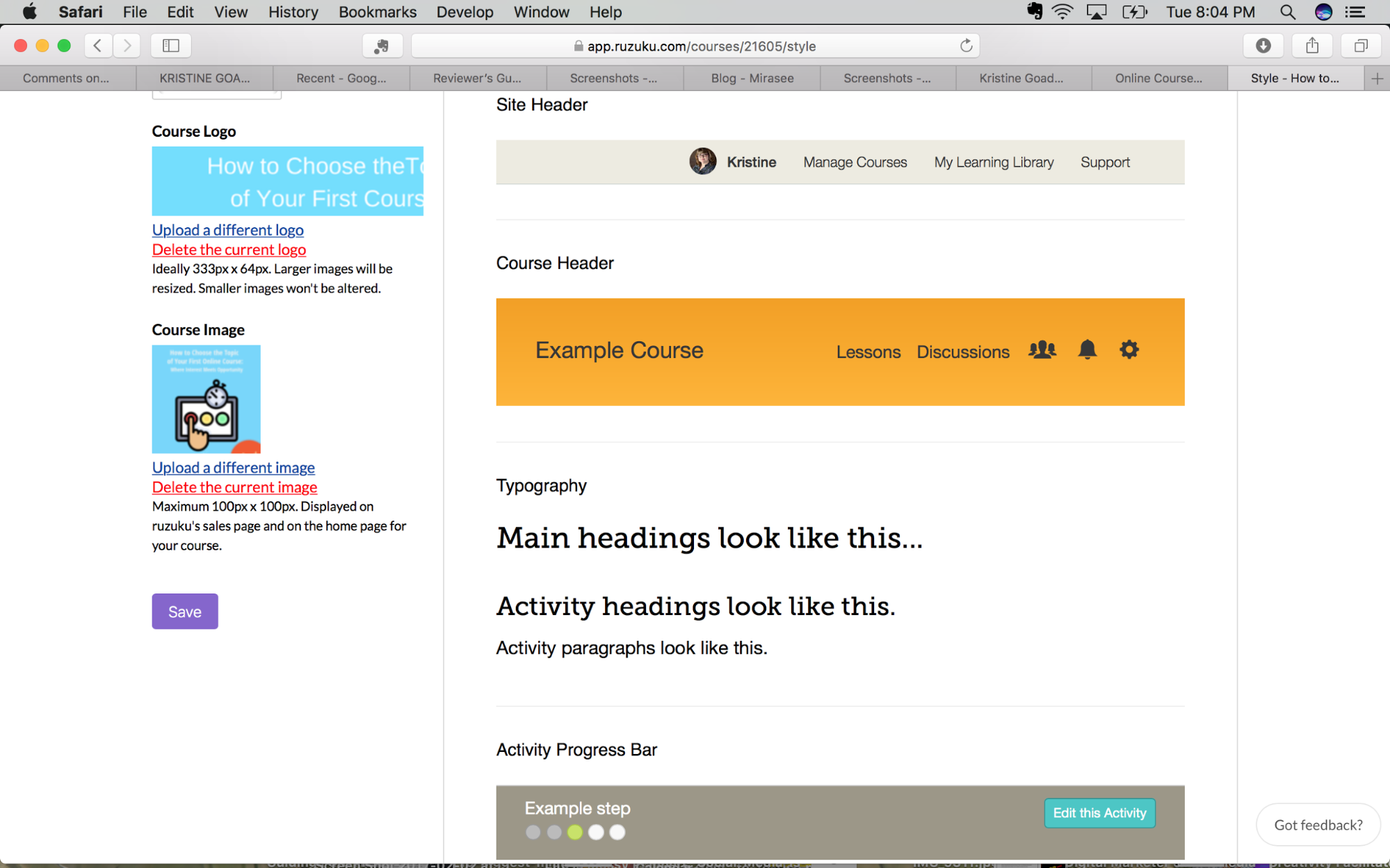The image size is (1390, 868).
Task: Go back with Safari back arrow
Action: tap(98, 46)
